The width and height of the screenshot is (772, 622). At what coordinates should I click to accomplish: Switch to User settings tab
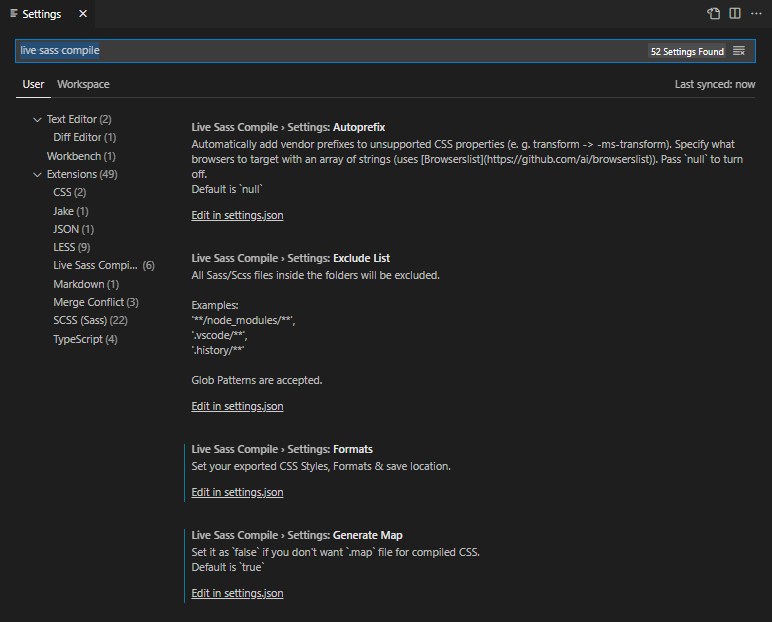coord(33,84)
